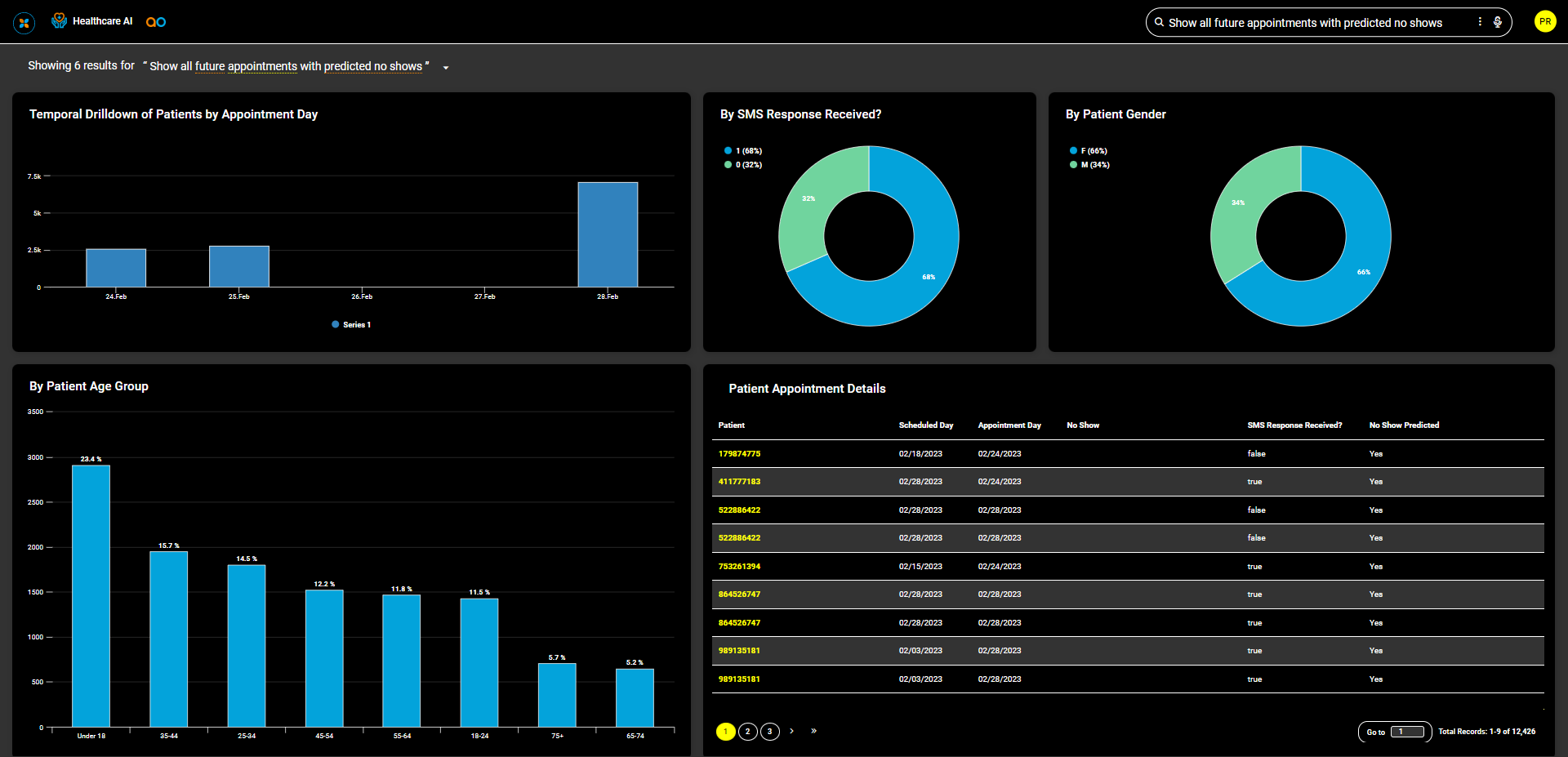Switch to page 2 of results
The image size is (1568, 757).
pos(747,732)
